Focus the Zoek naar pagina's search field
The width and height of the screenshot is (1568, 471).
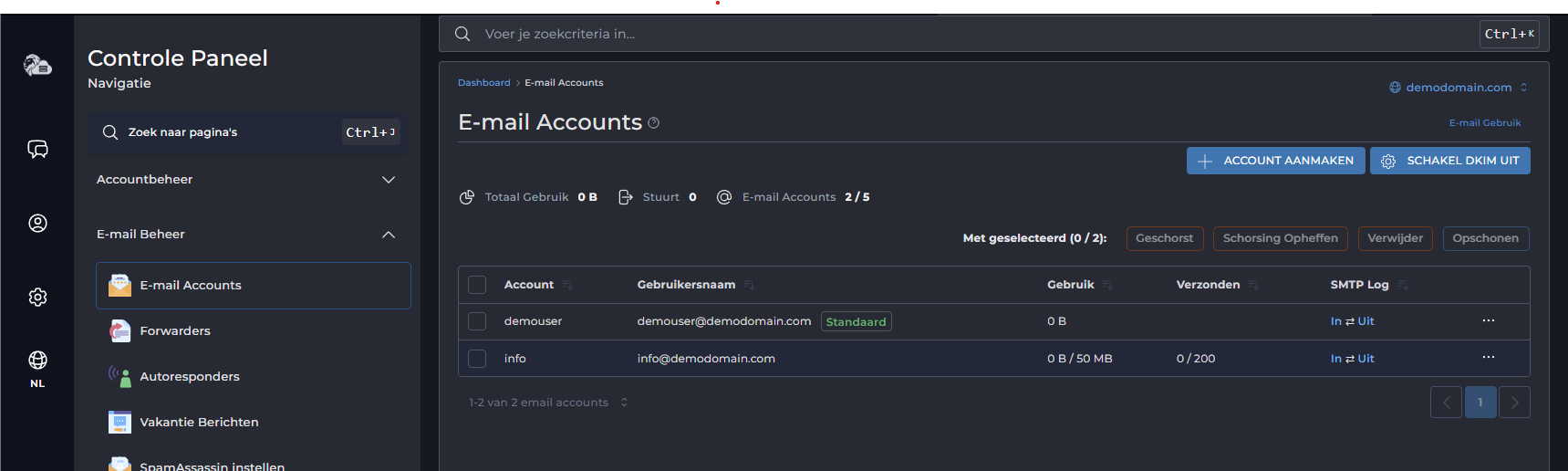pos(246,132)
